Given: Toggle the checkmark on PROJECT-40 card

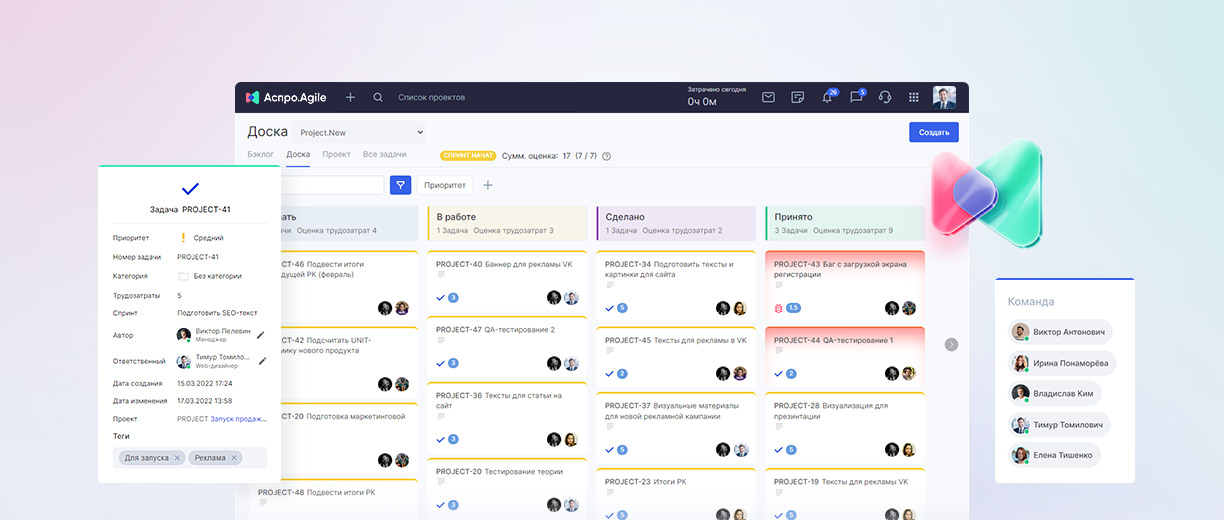Looking at the screenshot, I should point(441,298).
